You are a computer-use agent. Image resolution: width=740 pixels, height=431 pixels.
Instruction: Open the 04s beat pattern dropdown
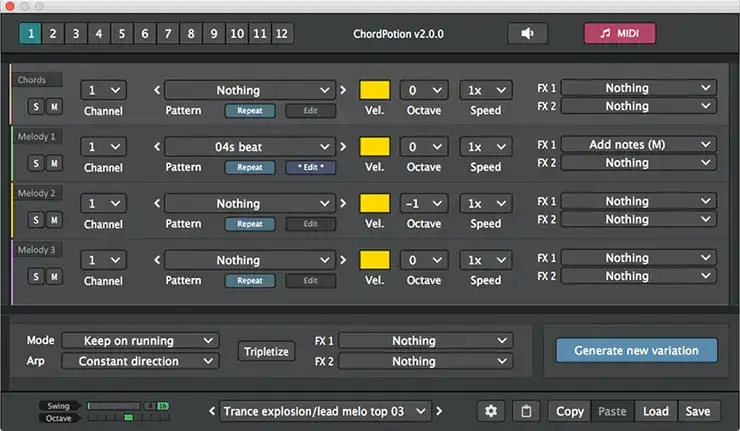pos(250,147)
